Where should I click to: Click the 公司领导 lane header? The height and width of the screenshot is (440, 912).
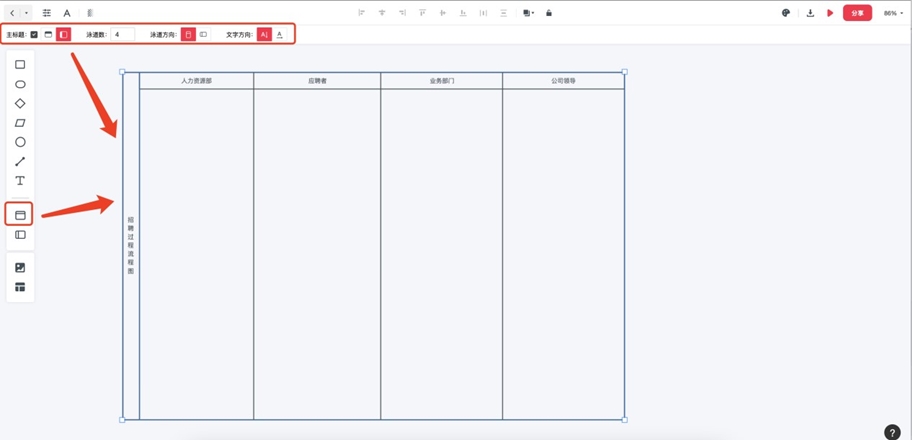tap(564, 81)
